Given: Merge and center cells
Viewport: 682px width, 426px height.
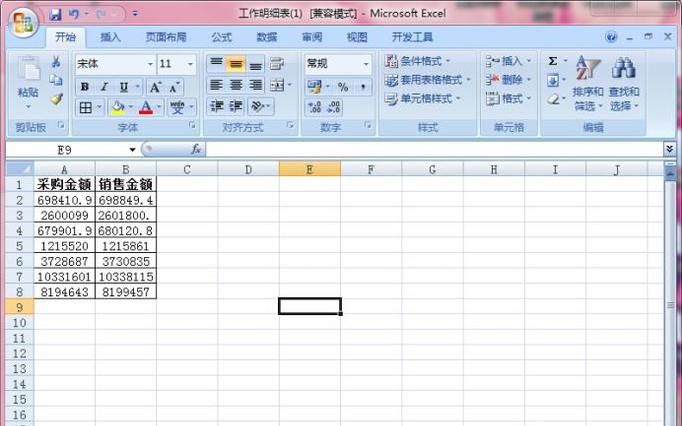Looking at the screenshot, I should (x=277, y=85).
